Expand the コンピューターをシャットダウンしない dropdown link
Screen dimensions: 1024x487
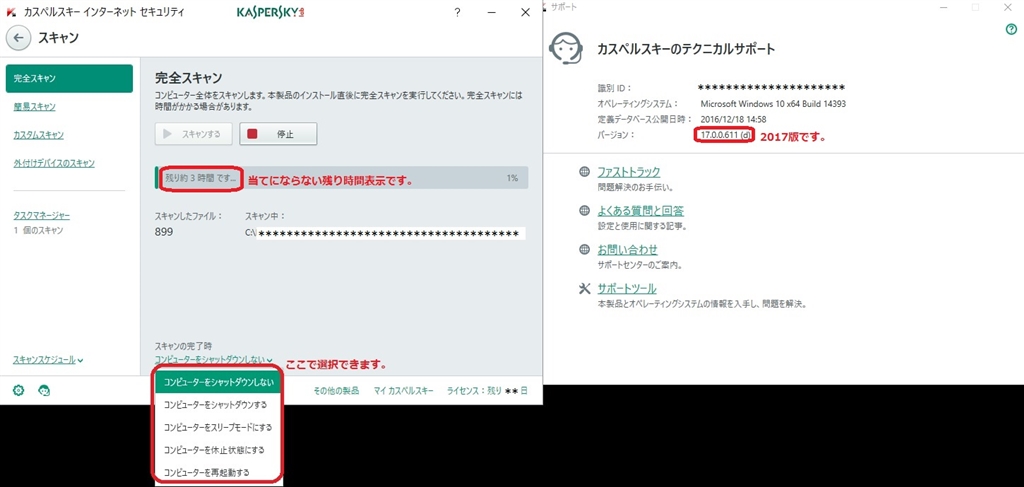214,360
